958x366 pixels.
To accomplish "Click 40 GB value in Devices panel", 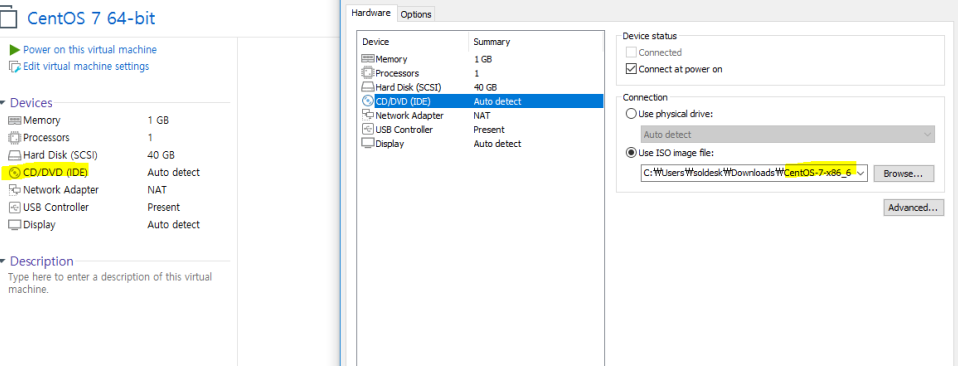I will click(x=161, y=155).
